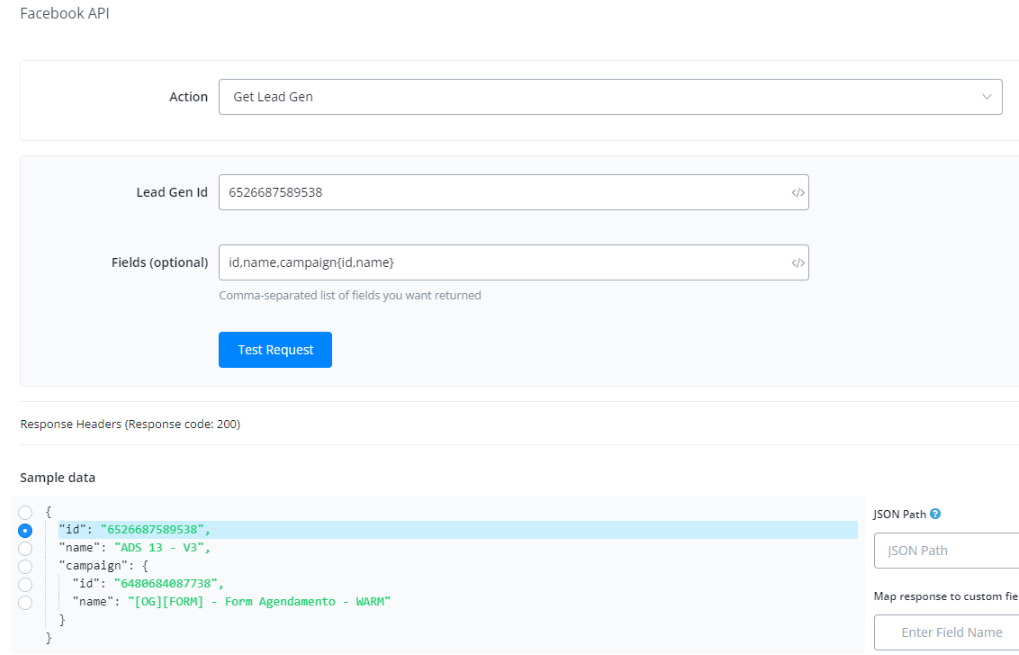Click the Enter Field Name input
The height and width of the screenshot is (655, 1019).
click(x=945, y=632)
